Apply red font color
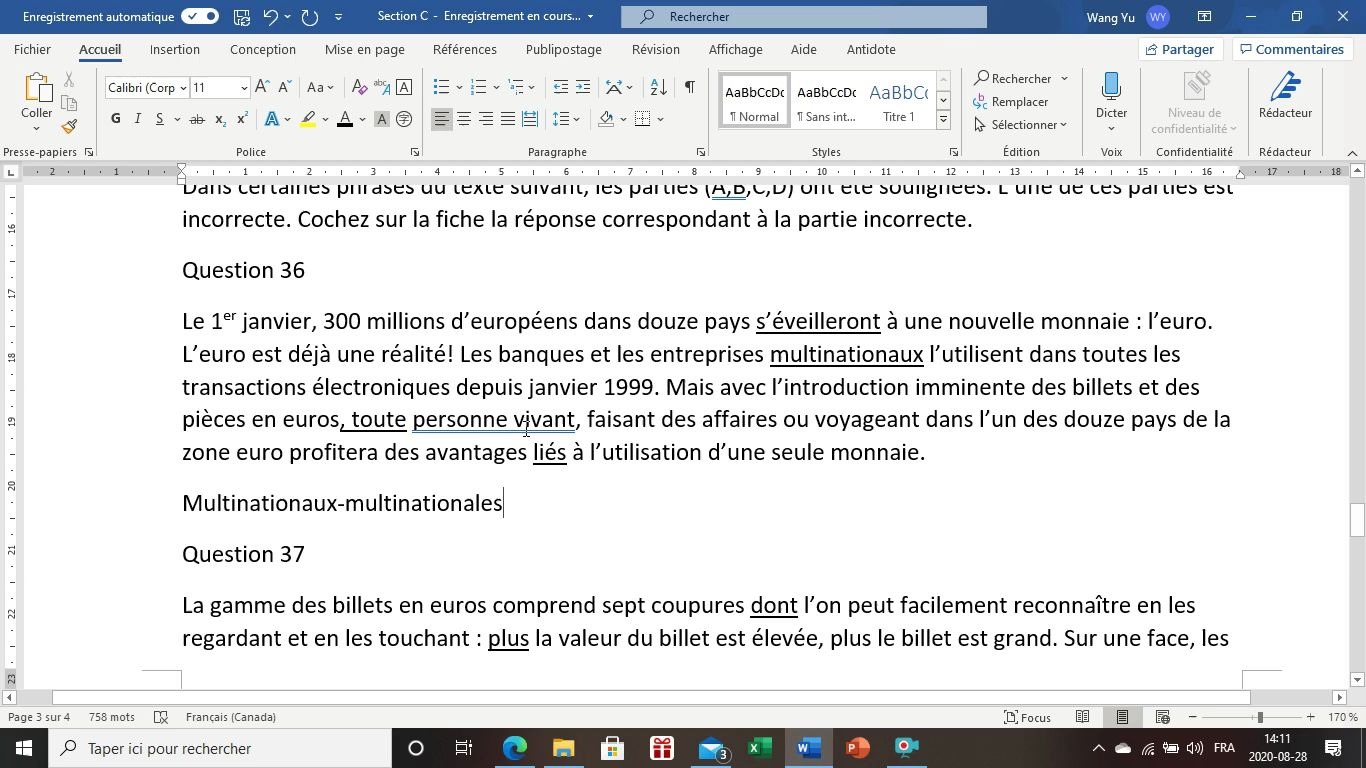The width and height of the screenshot is (1366, 768). [345, 119]
